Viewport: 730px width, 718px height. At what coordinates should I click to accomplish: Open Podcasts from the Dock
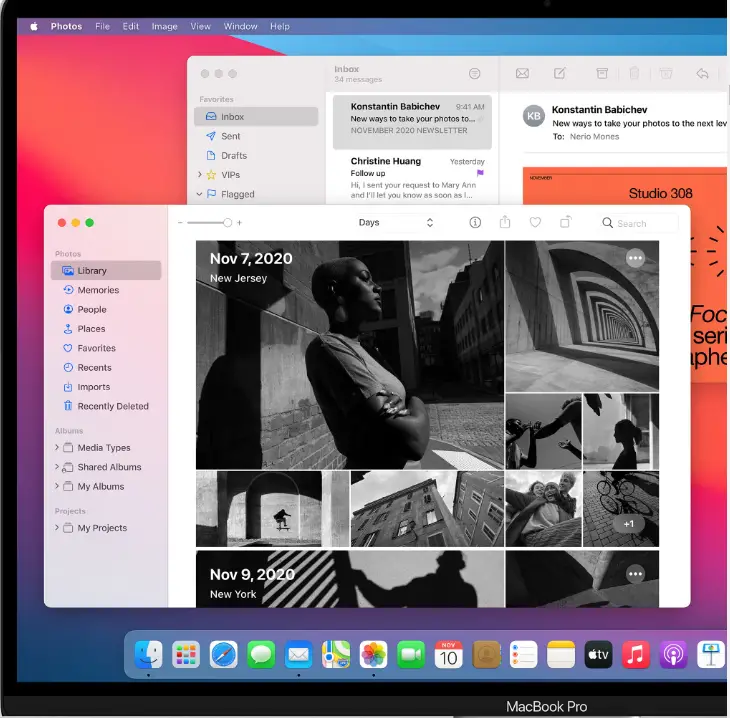coord(673,654)
